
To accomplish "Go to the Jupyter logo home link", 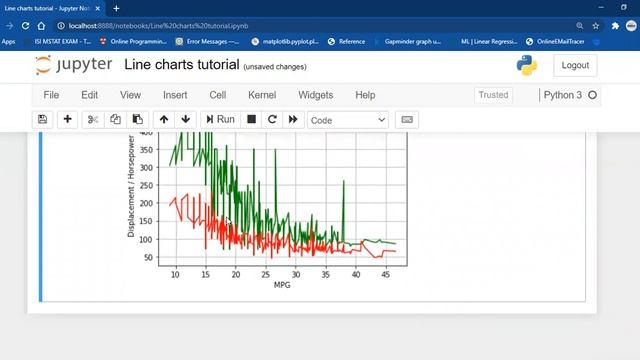I will [x=74, y=65].
